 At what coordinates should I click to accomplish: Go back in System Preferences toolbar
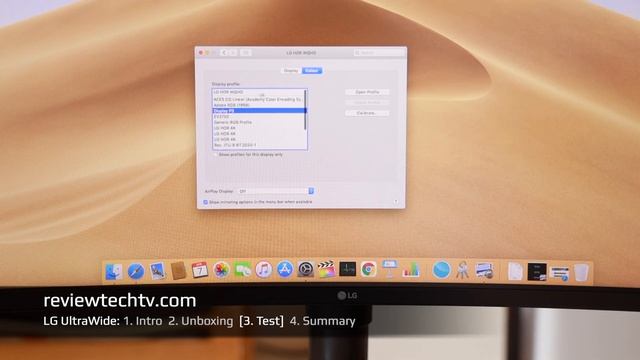224,53
